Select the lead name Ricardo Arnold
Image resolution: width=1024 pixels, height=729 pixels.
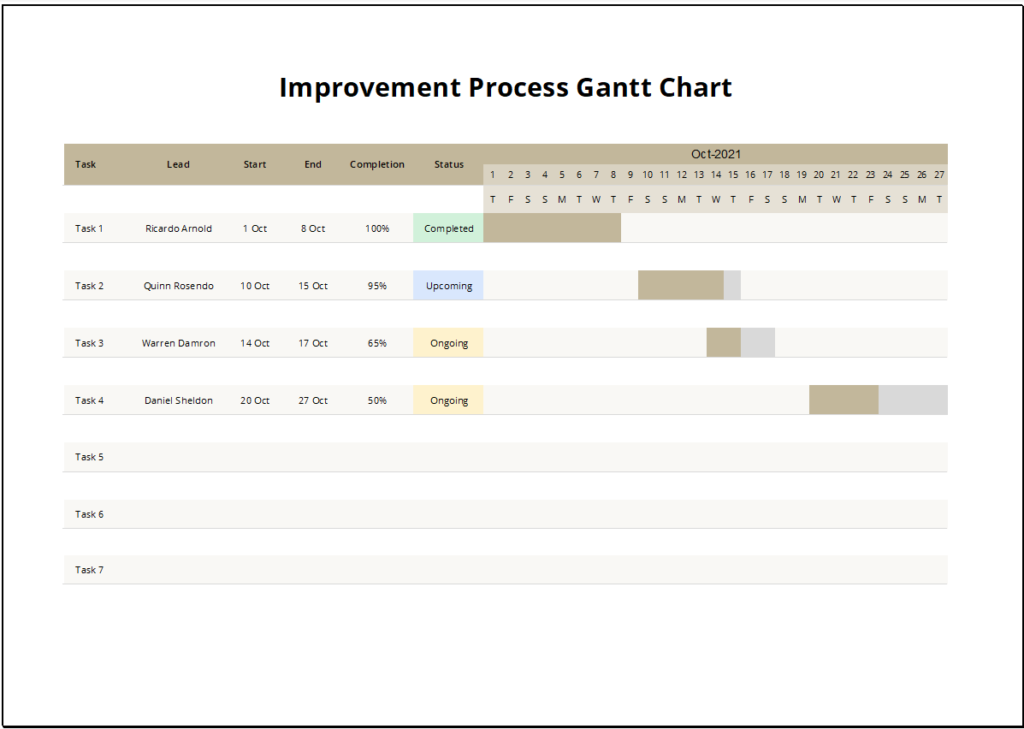(178, 228)
